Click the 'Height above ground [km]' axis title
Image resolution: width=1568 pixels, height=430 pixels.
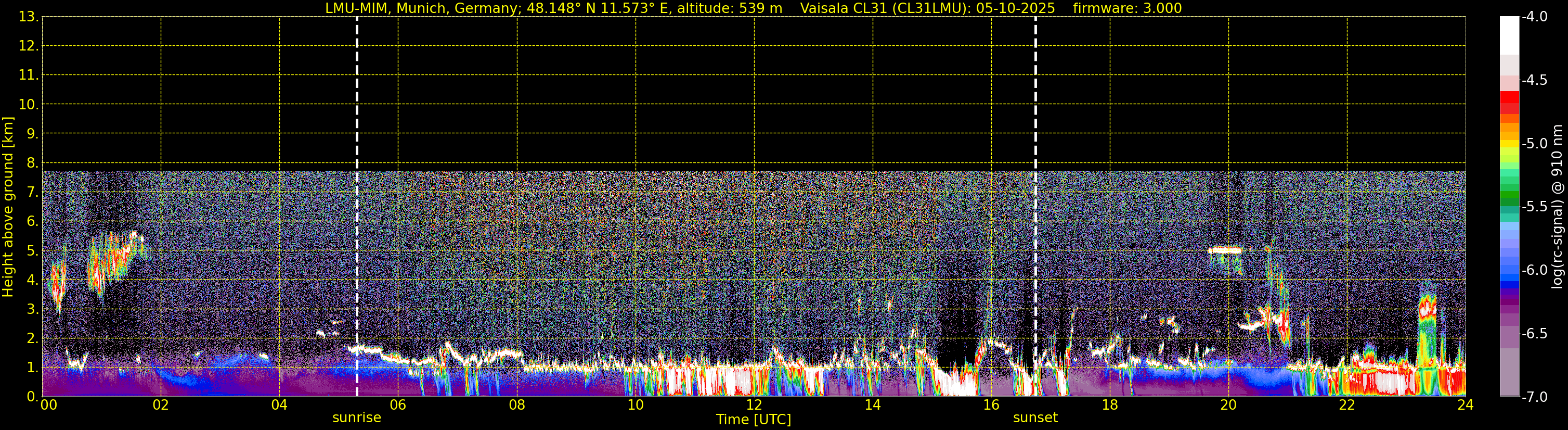coord(8,207)
